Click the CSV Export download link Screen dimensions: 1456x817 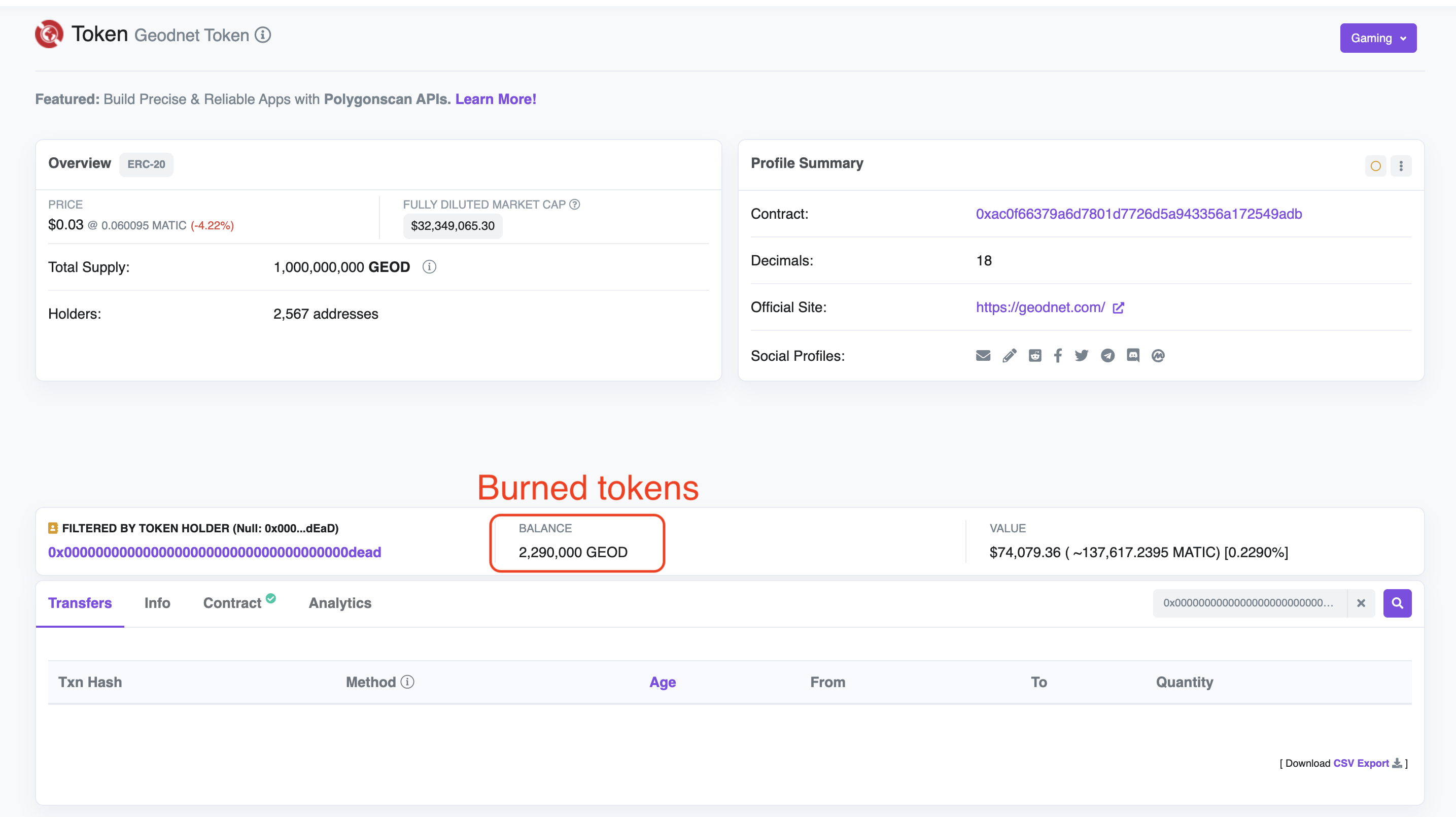click(1361, 763)
